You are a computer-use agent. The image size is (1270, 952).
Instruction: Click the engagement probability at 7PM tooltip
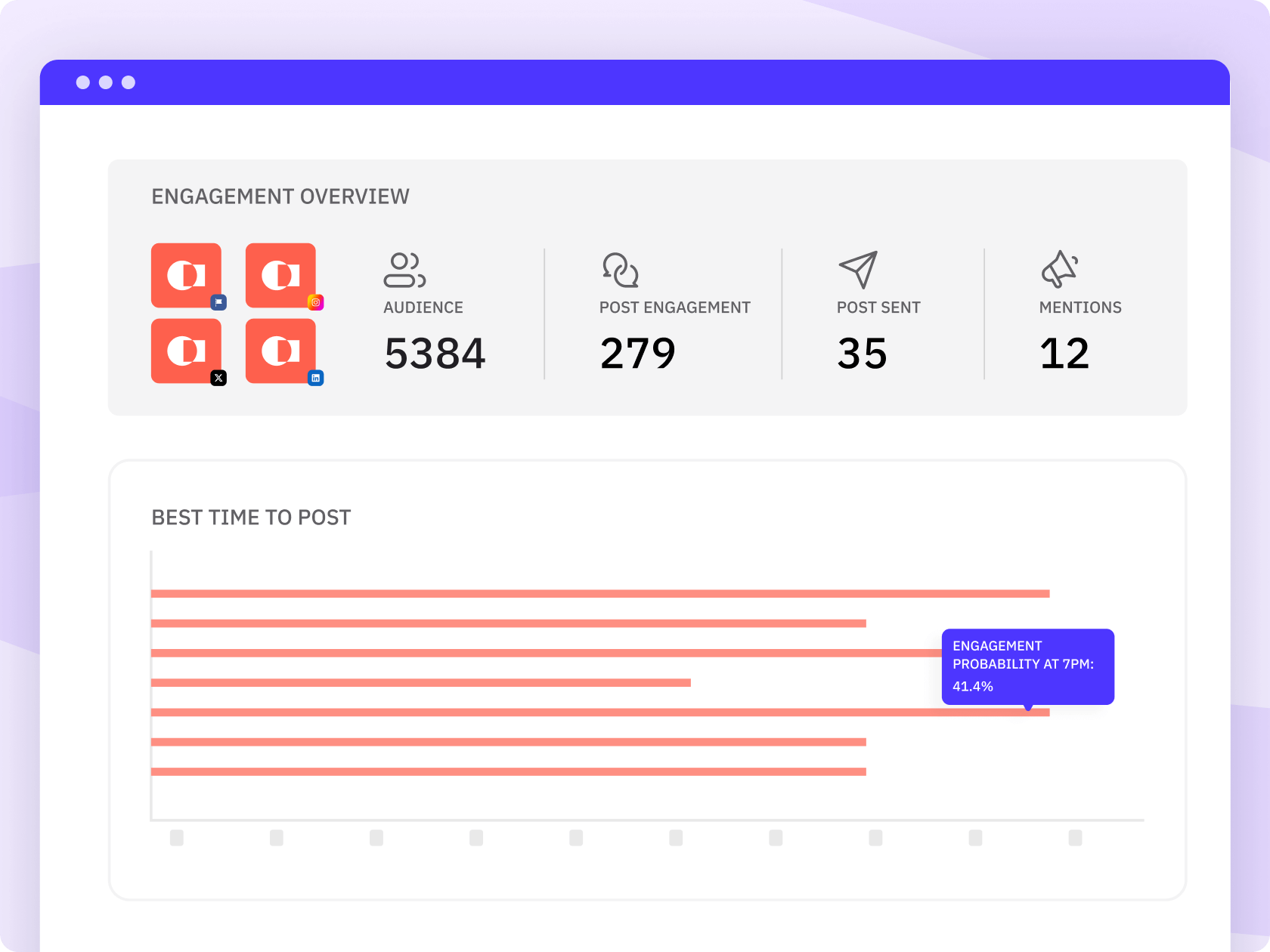pyautogui.click(x=1027, y=666)
